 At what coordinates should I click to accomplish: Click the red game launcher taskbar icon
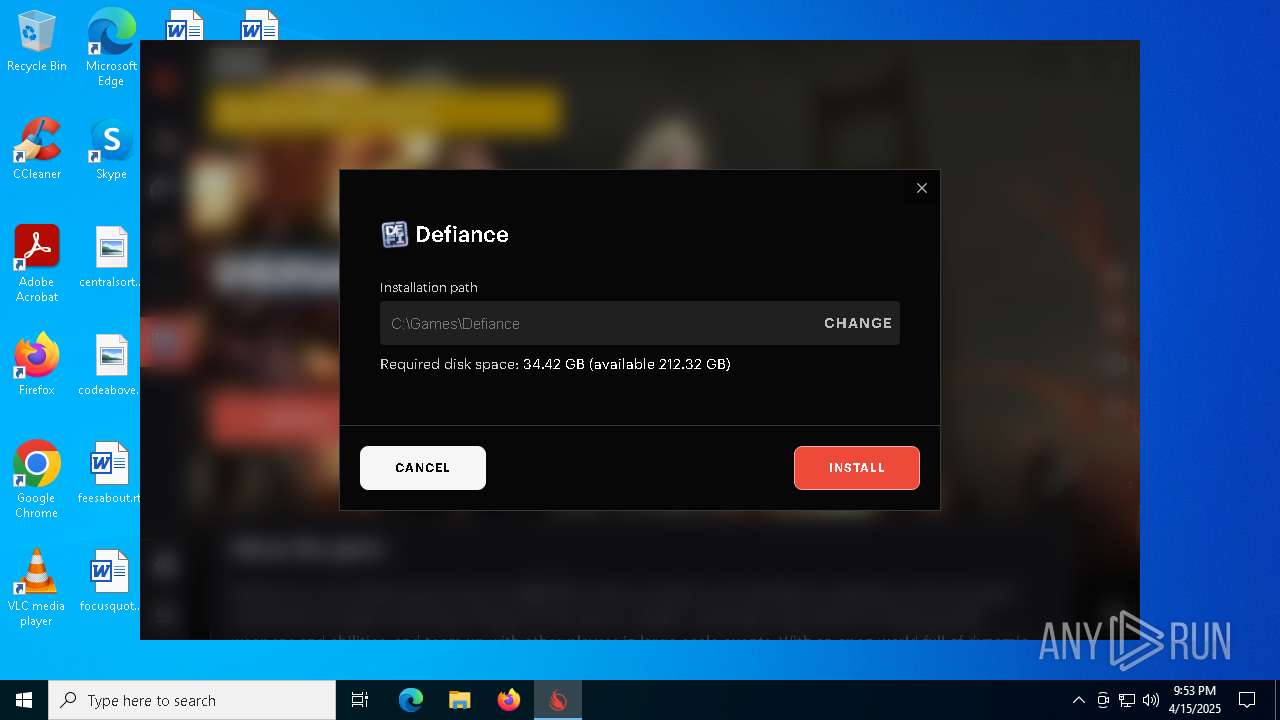[x=558, y=700]
